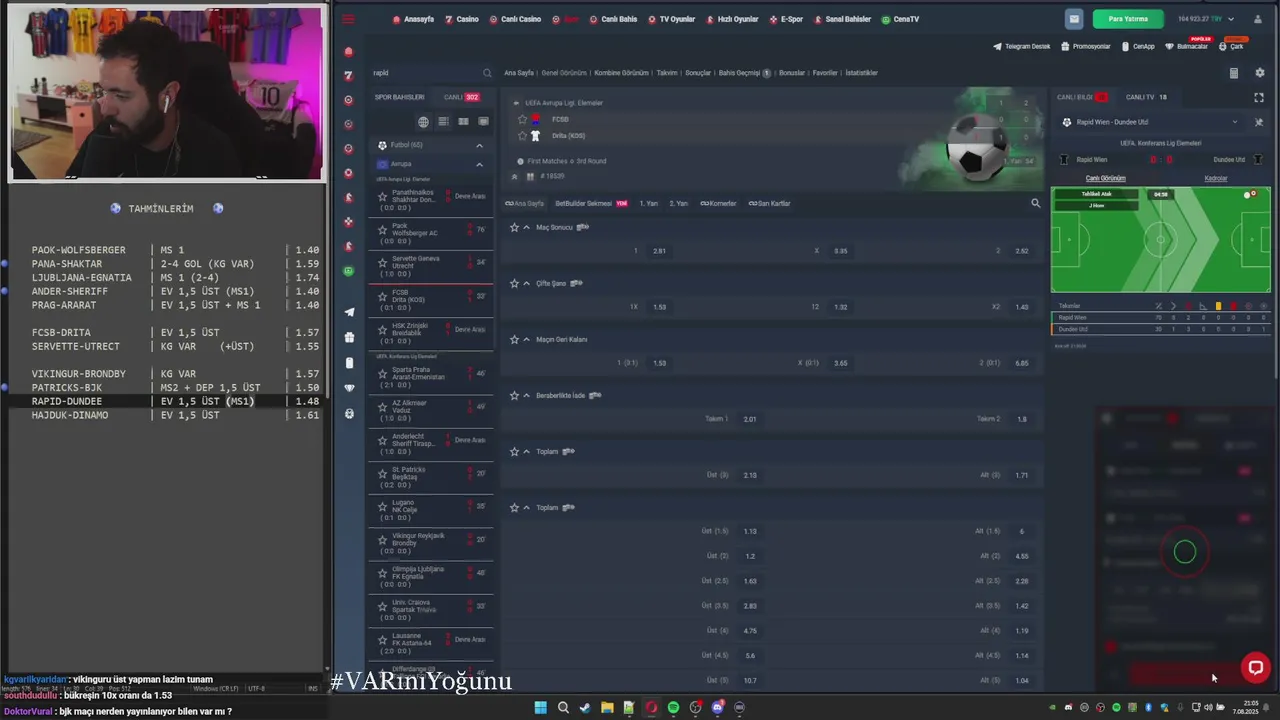Image resolution: width=1280 pixels, height=720 pixels.
Task: Collapse the first Toplam market
Action: 526,451
